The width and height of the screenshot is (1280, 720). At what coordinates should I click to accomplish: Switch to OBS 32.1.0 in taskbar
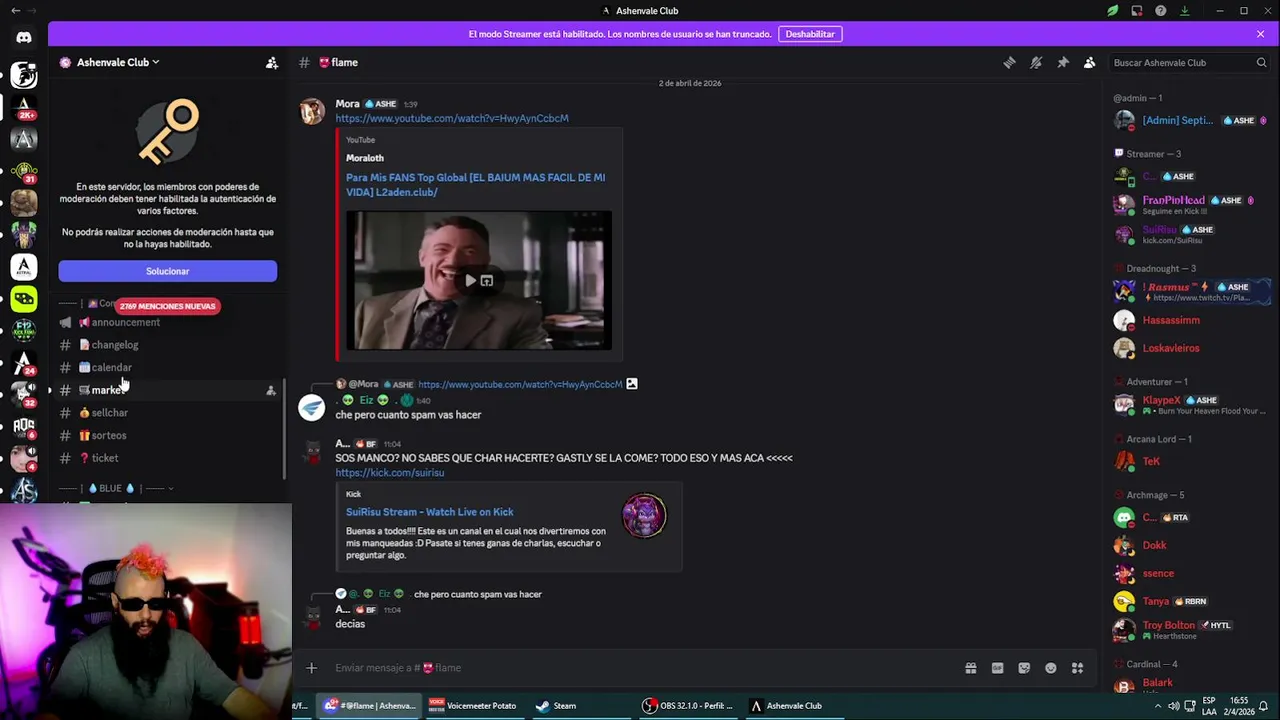[688, 705]
